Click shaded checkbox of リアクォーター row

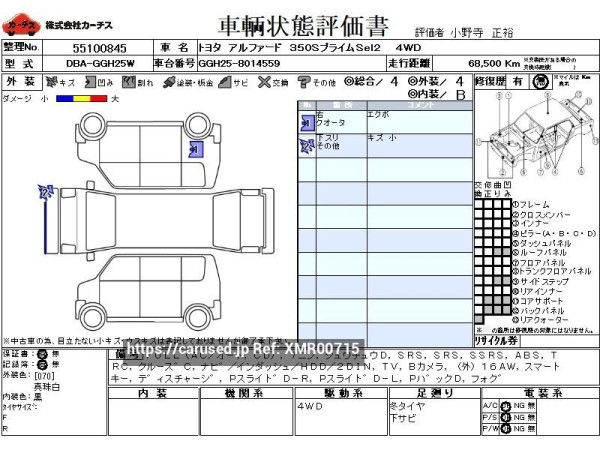479,319
